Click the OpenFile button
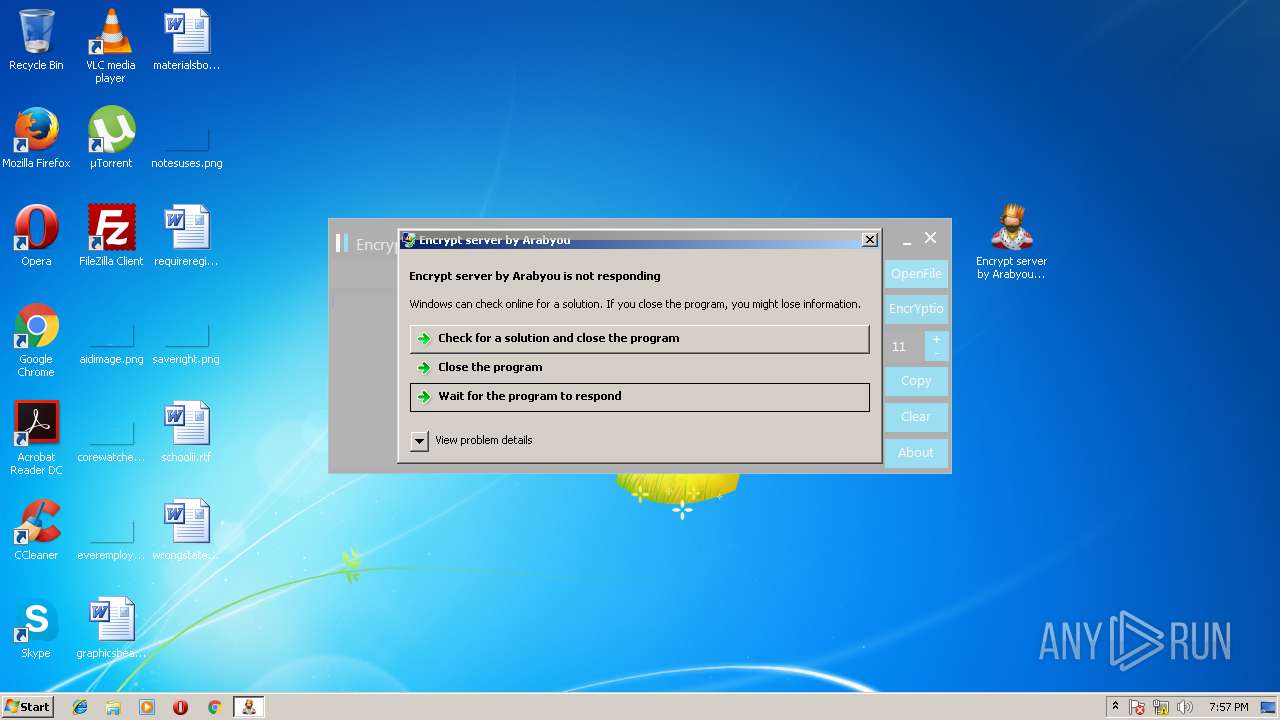1280x720 pixels. pos(916,274)
